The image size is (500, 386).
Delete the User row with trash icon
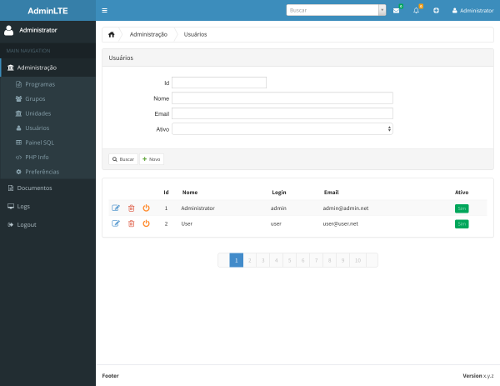tap(131, 224)
